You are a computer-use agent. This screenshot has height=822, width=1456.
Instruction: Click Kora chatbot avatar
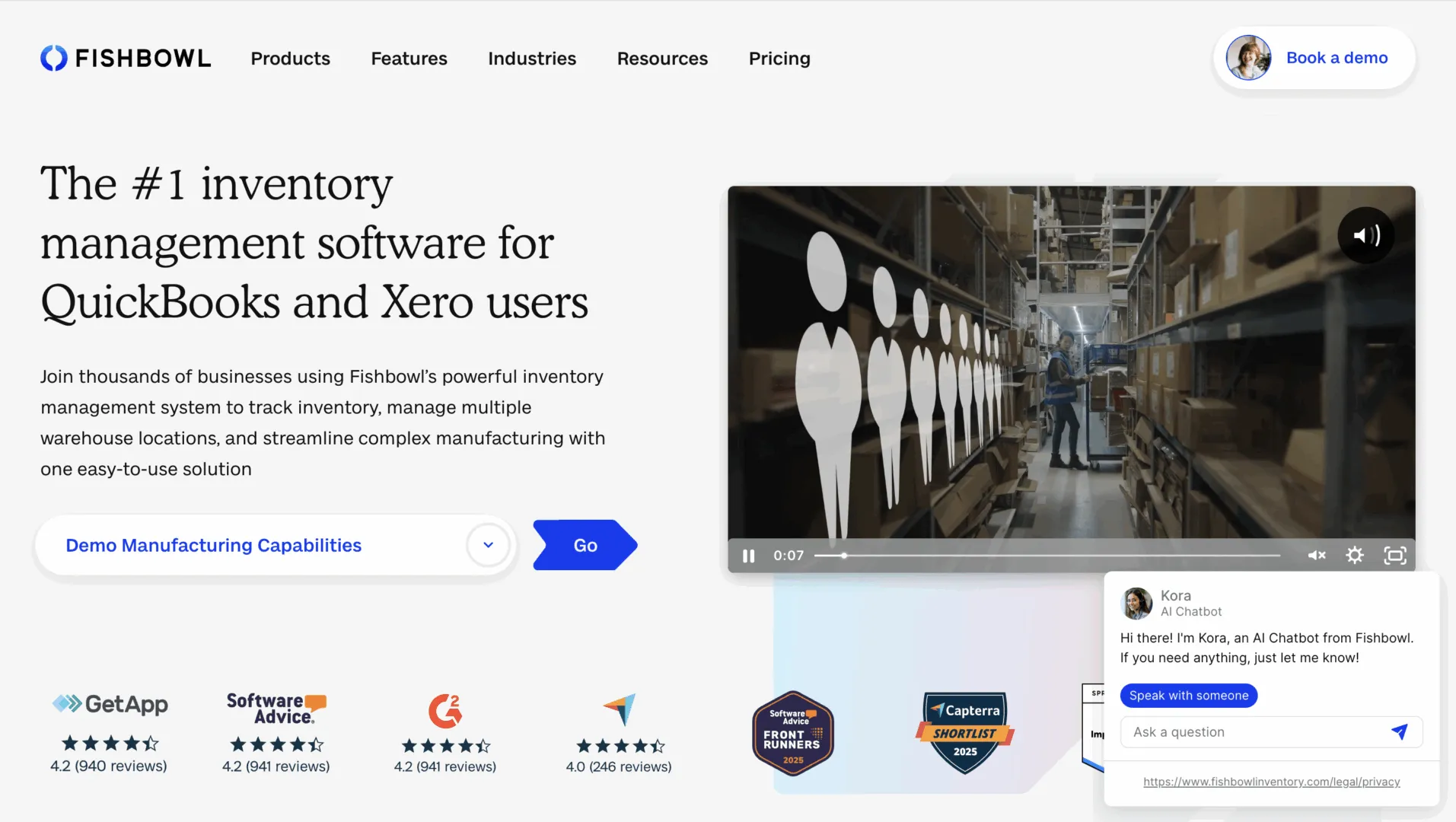[x=1137, y=603]
